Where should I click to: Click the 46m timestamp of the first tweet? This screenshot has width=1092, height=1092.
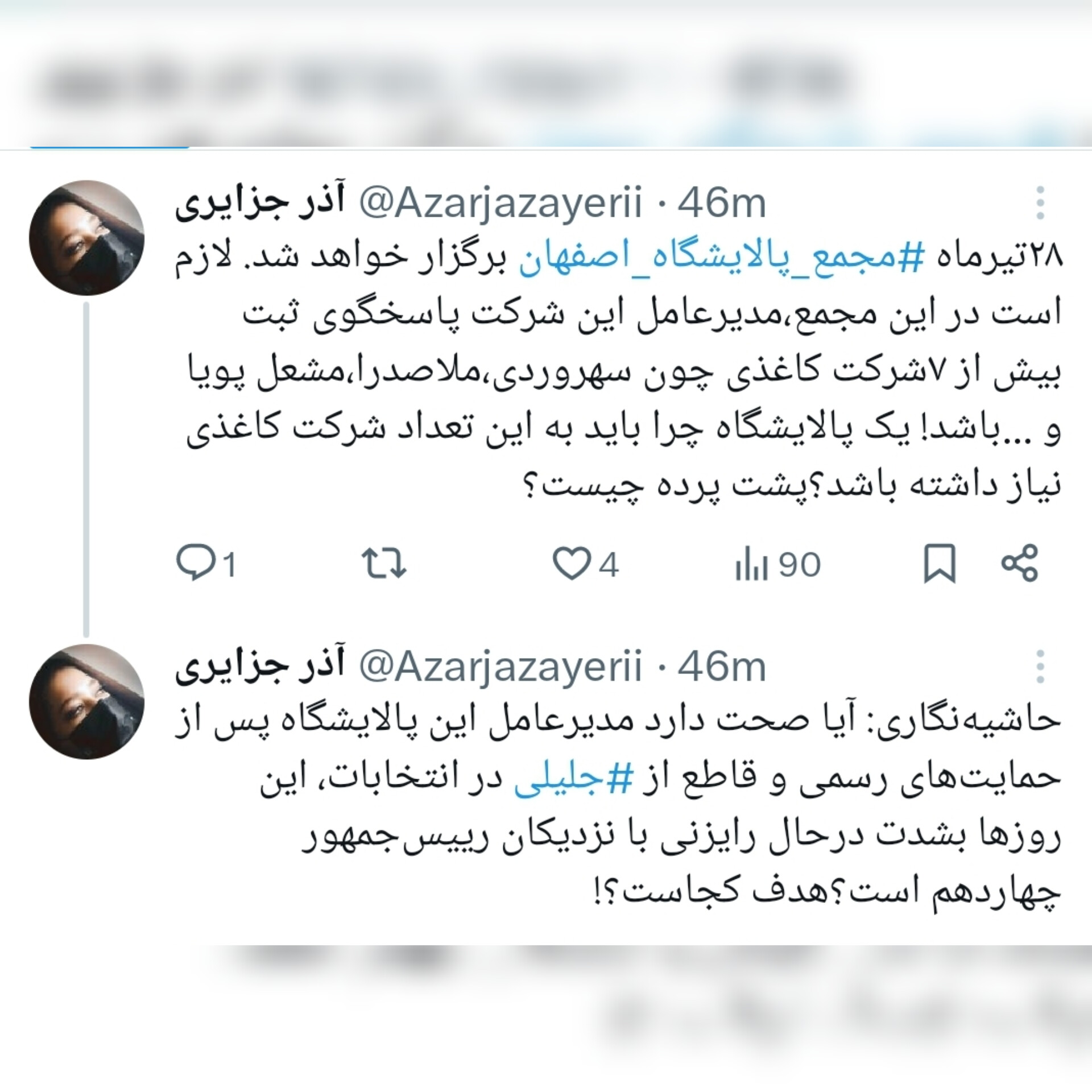[x=721, y=204]
